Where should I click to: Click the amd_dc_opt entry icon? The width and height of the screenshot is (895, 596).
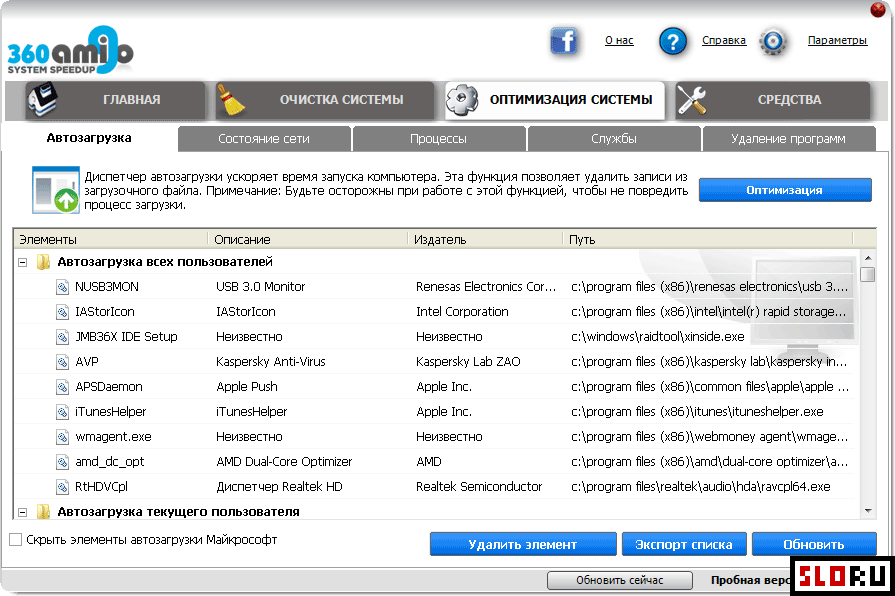coord(62,462)
